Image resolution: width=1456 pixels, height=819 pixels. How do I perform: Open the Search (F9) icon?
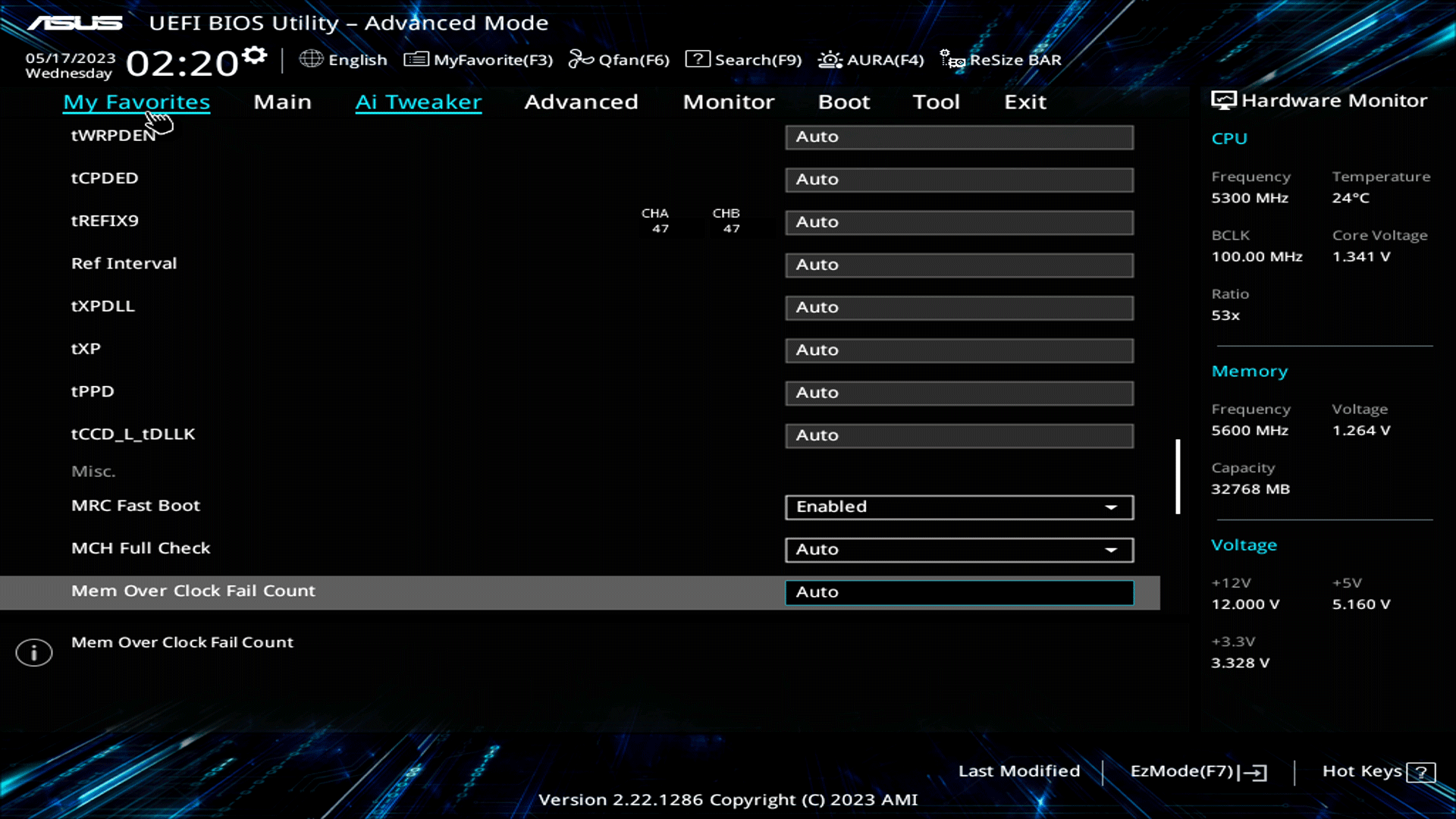(697, 58)
